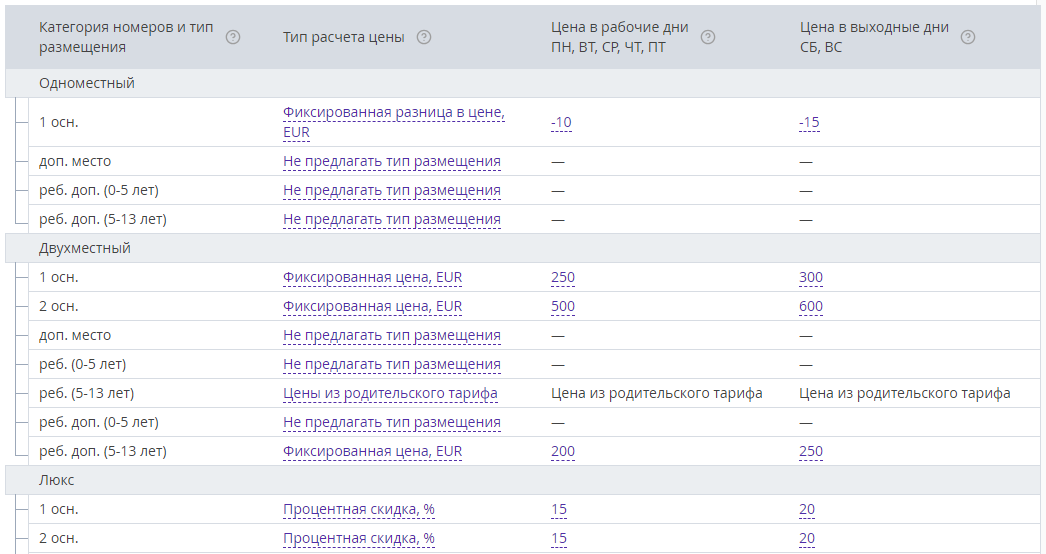
Task: Click help icon for weekend price column
Action: tap(967, 37)
